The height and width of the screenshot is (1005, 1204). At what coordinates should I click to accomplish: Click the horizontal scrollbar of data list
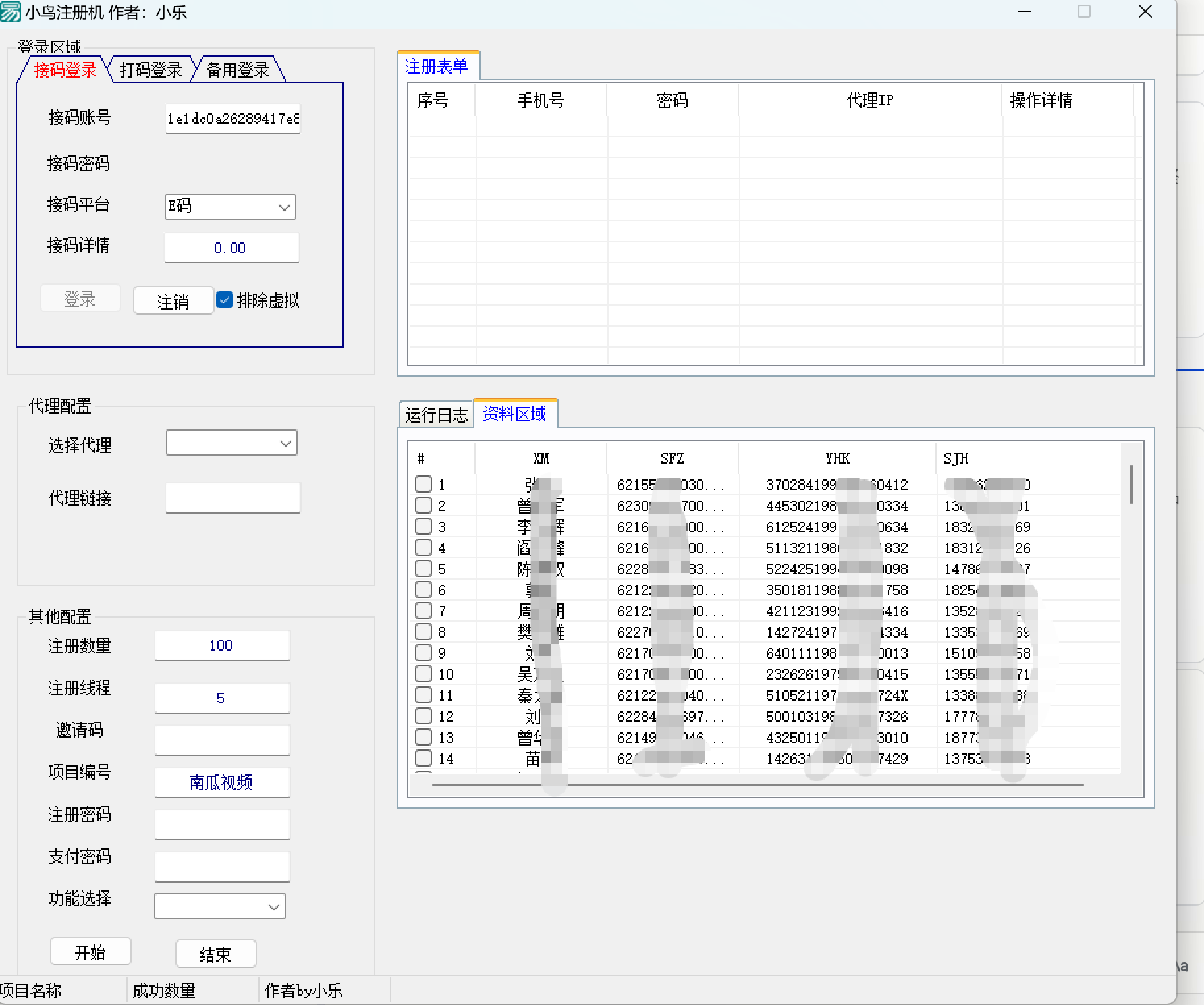(x=757, y=784)
